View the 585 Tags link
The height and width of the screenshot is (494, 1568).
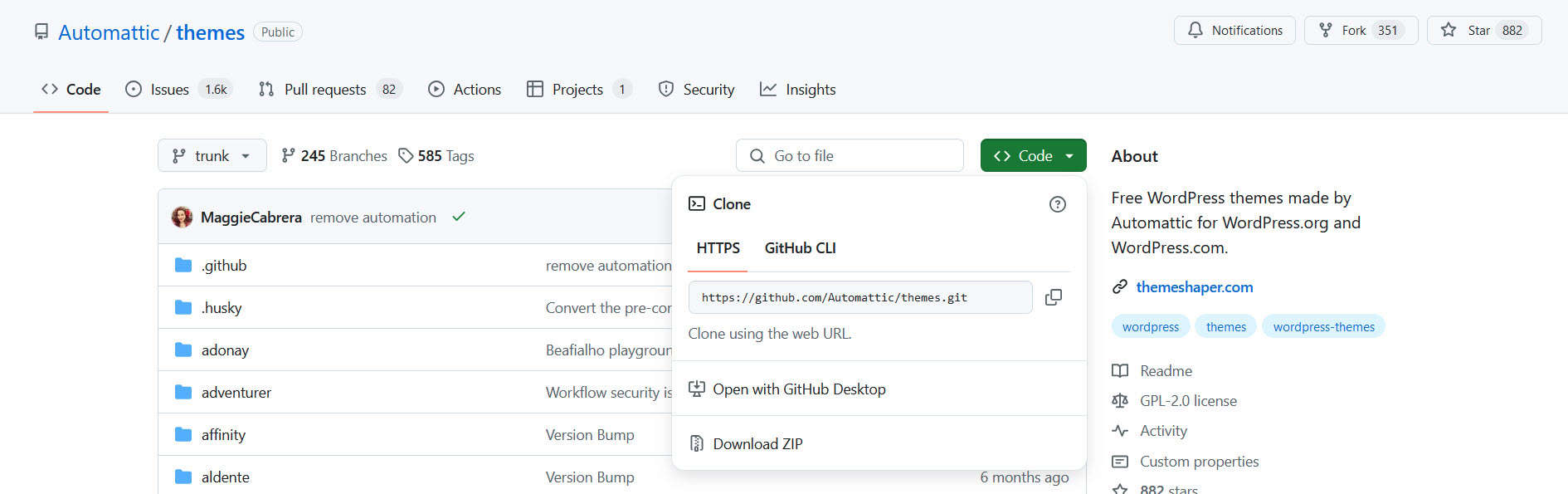pos(436,155)
